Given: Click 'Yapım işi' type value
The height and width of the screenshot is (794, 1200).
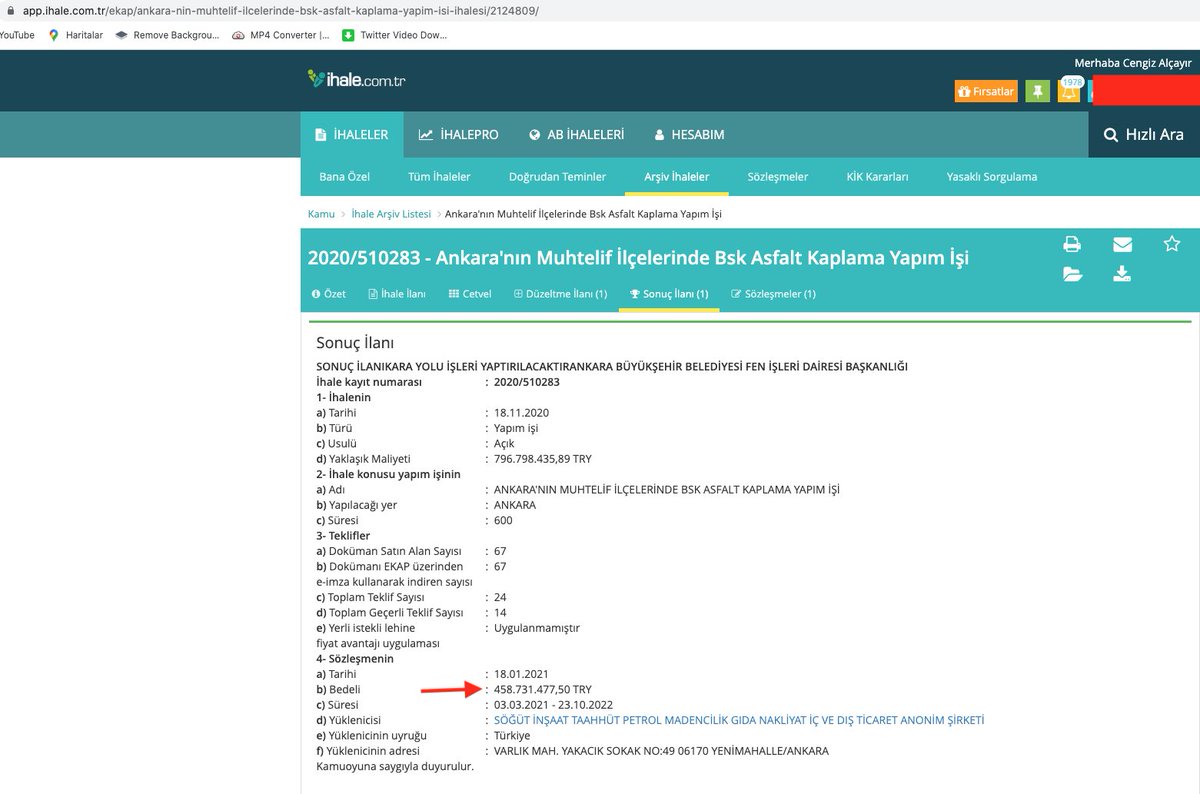Looking at the screenshot, I should pyautogui.click(x=516, y=428).
